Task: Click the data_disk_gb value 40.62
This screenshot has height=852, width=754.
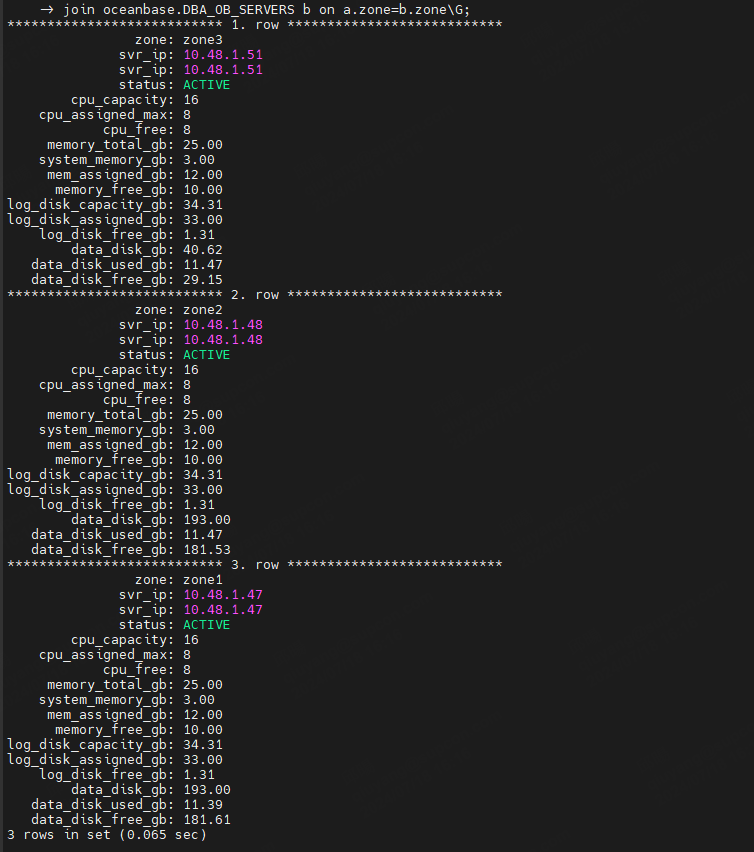Action: point(203,249)
